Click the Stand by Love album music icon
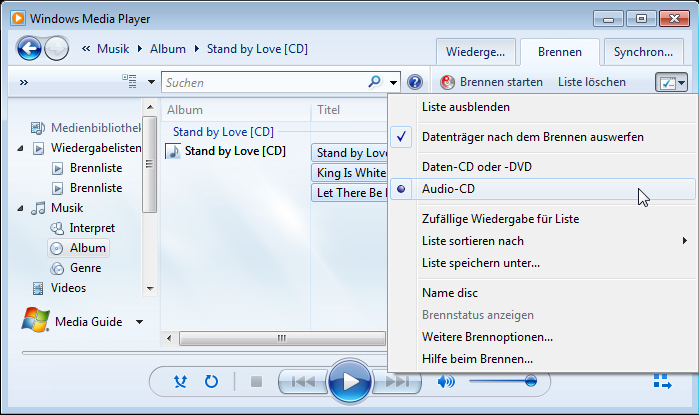699x415 pixels. tap(173, 151)
